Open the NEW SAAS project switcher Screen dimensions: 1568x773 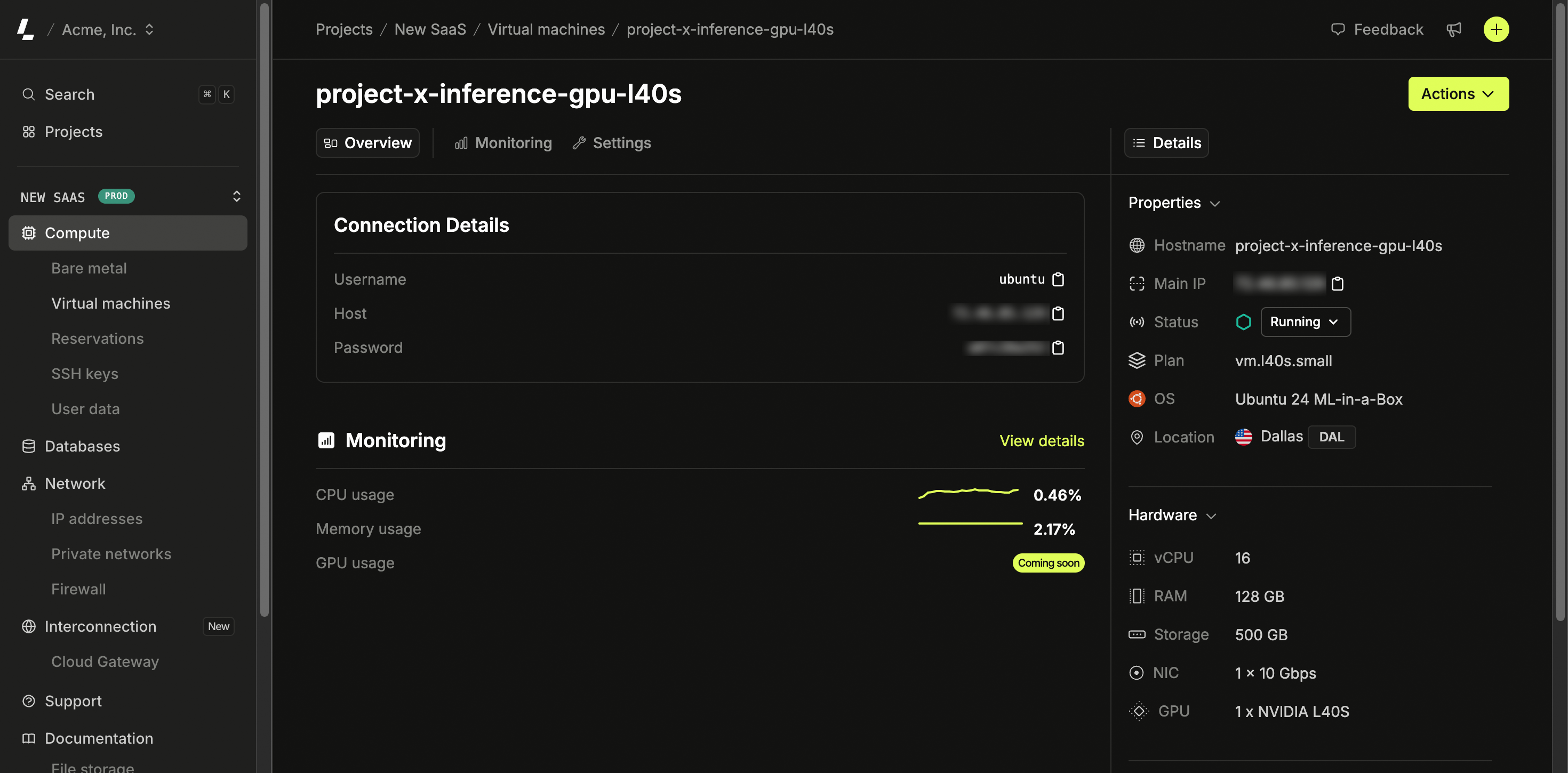point(236,196)
